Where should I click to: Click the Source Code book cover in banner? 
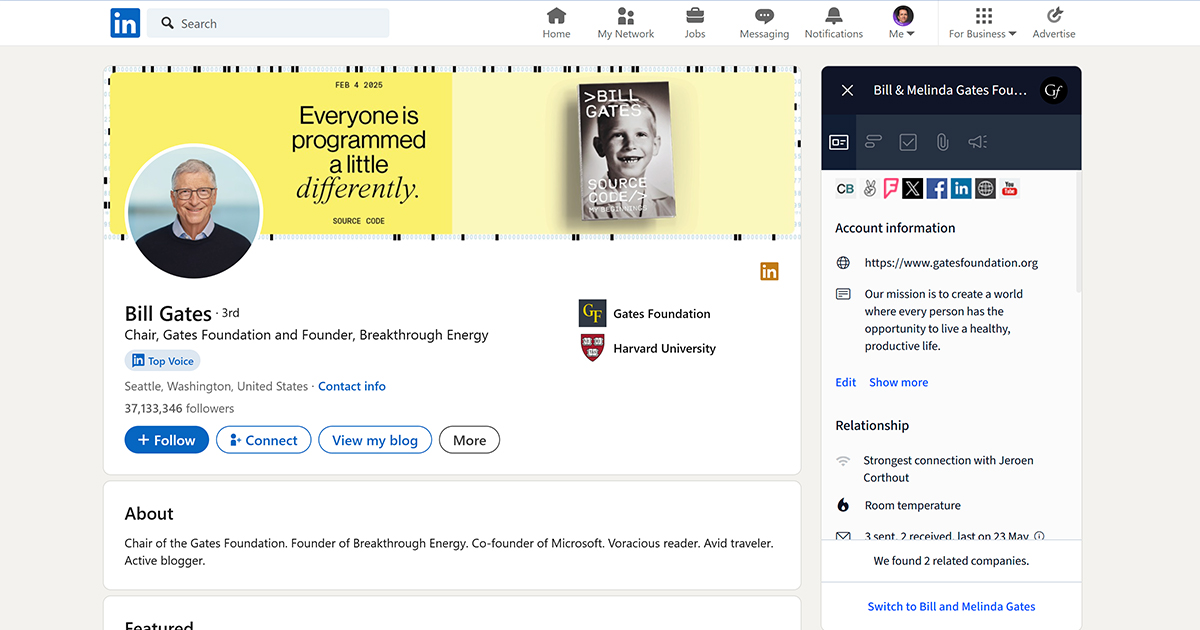click(x=626, y=150)
